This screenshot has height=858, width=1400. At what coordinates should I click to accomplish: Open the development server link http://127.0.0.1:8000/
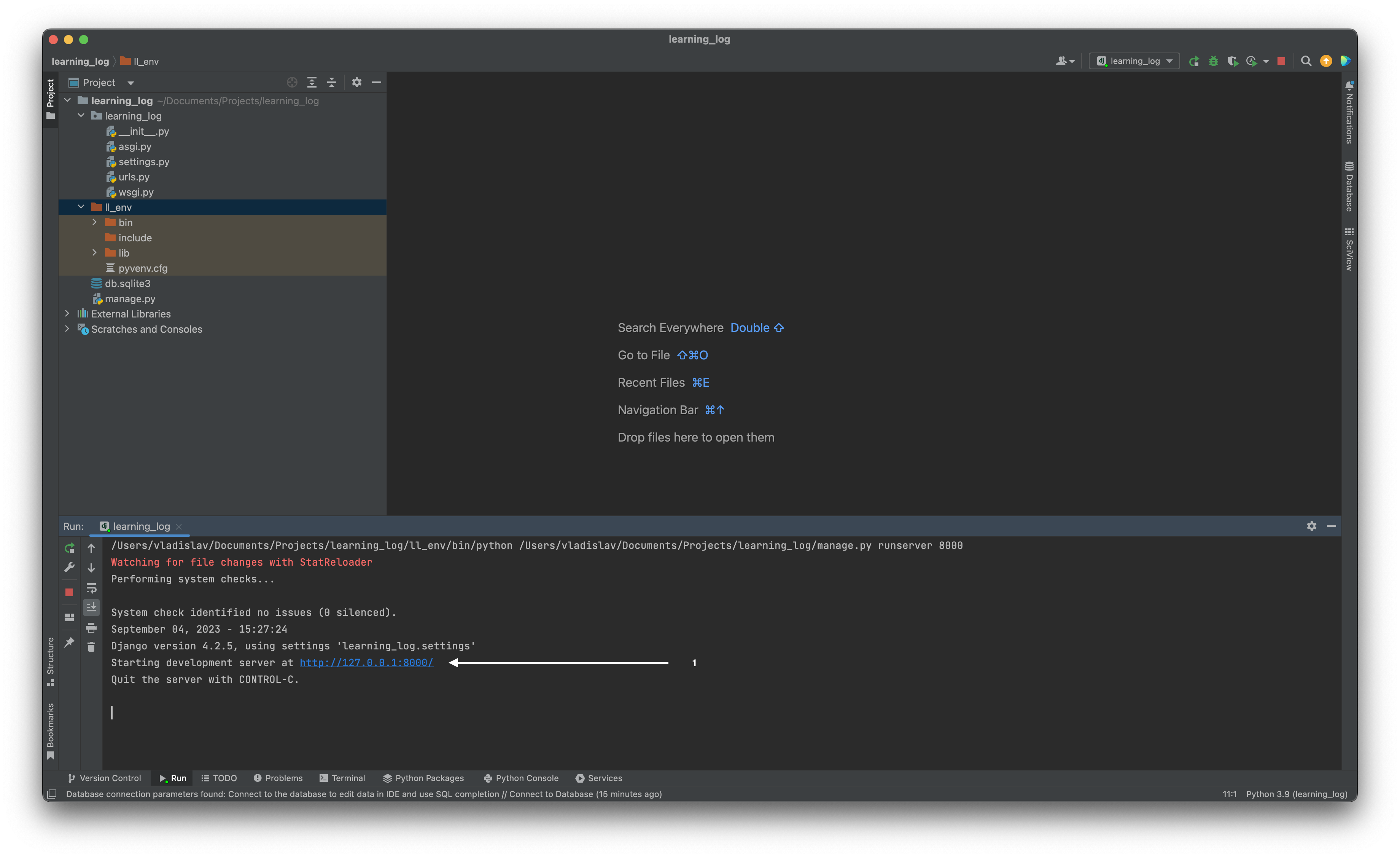pyautogui.click(x=366, y=662)
